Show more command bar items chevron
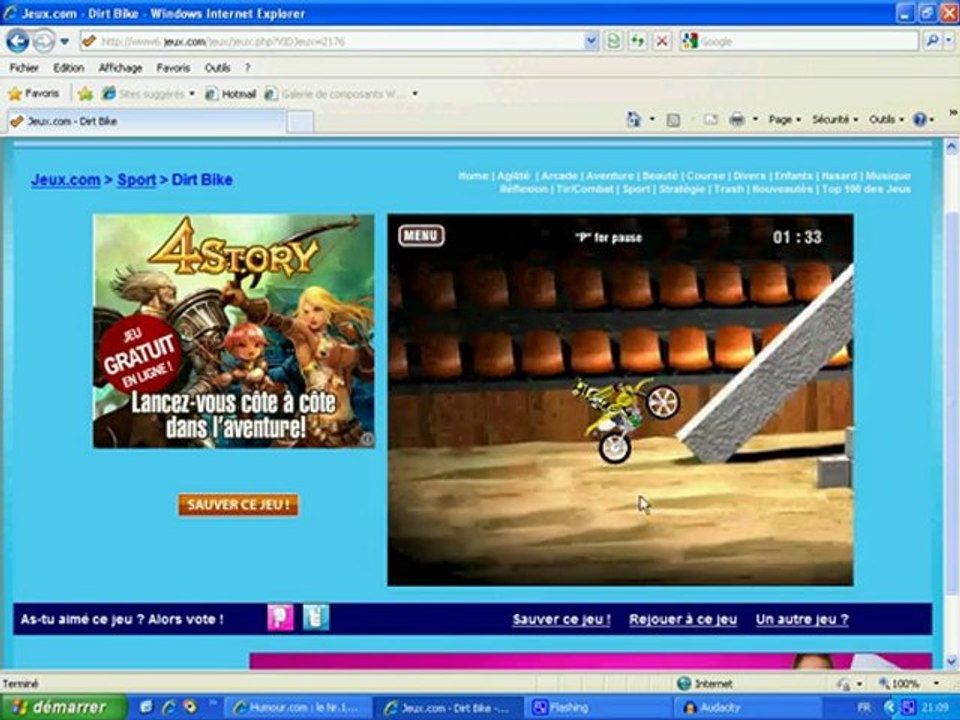This screenshot has height=720, width=960. [x=953, y=113]
